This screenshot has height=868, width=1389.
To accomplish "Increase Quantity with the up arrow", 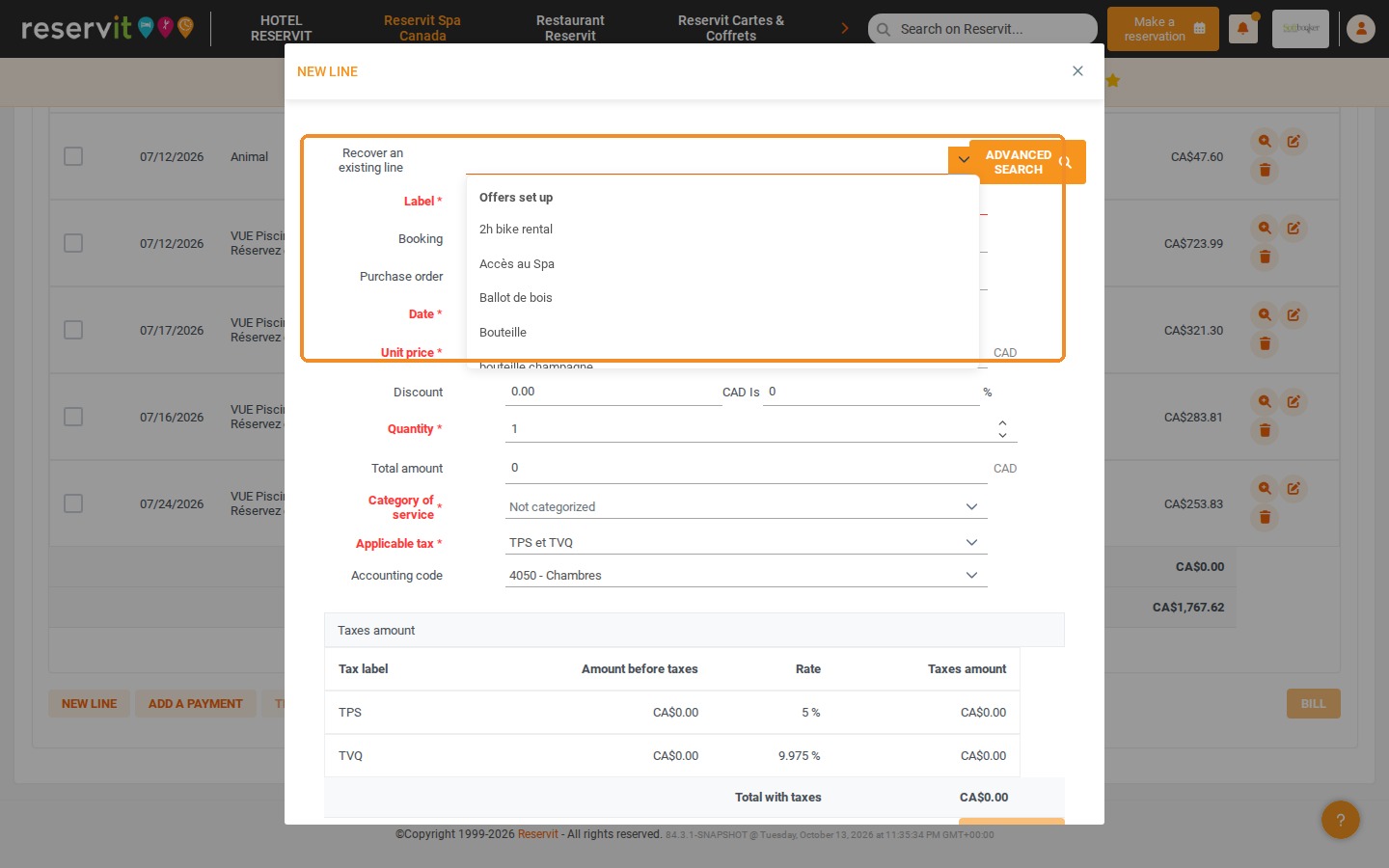I will click(x=1003, y=422).
